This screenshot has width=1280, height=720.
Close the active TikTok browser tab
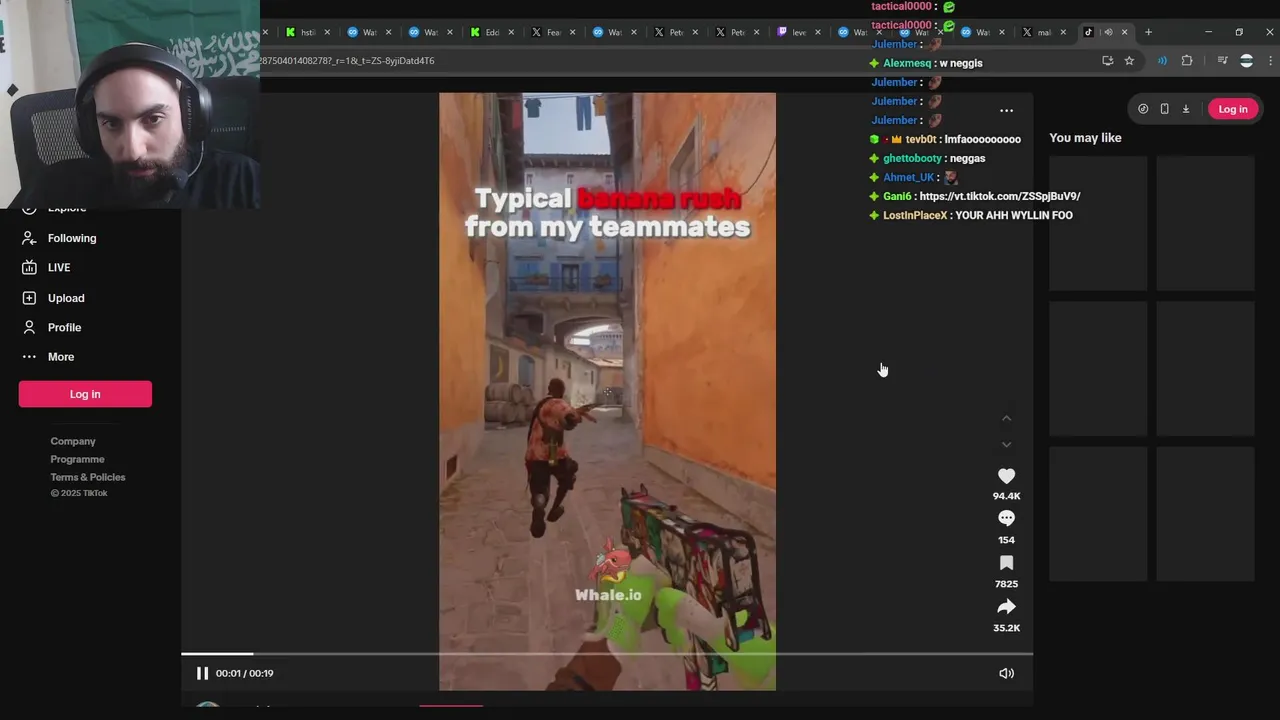click(1124, 32)
